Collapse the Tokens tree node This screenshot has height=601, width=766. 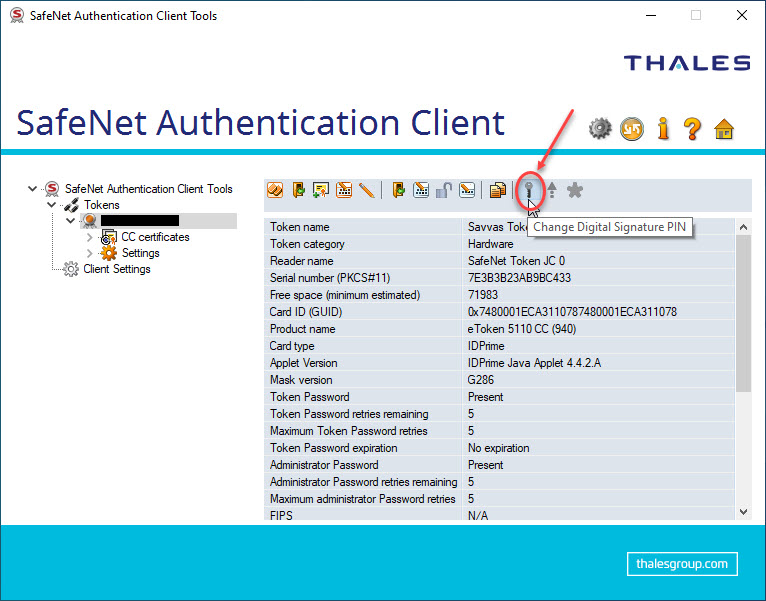click(x=51, y=205)
